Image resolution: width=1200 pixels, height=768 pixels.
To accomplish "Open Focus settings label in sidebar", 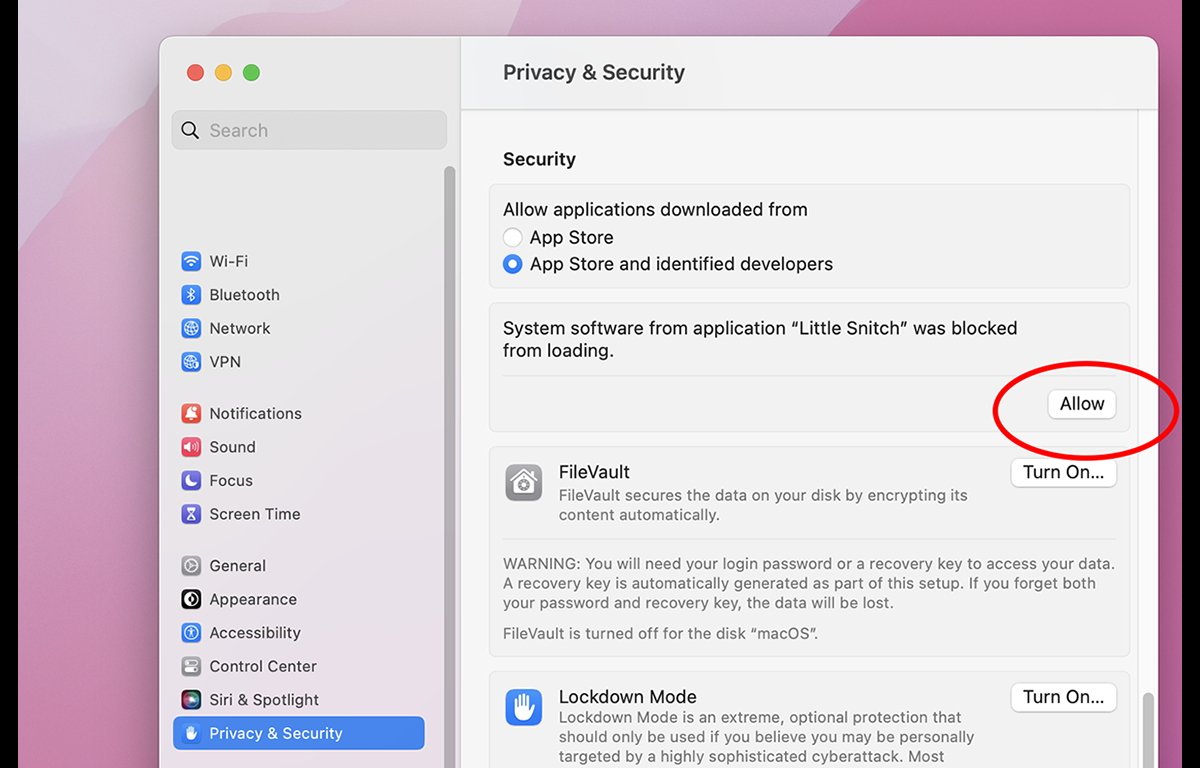I will click(x=231, y=480).
